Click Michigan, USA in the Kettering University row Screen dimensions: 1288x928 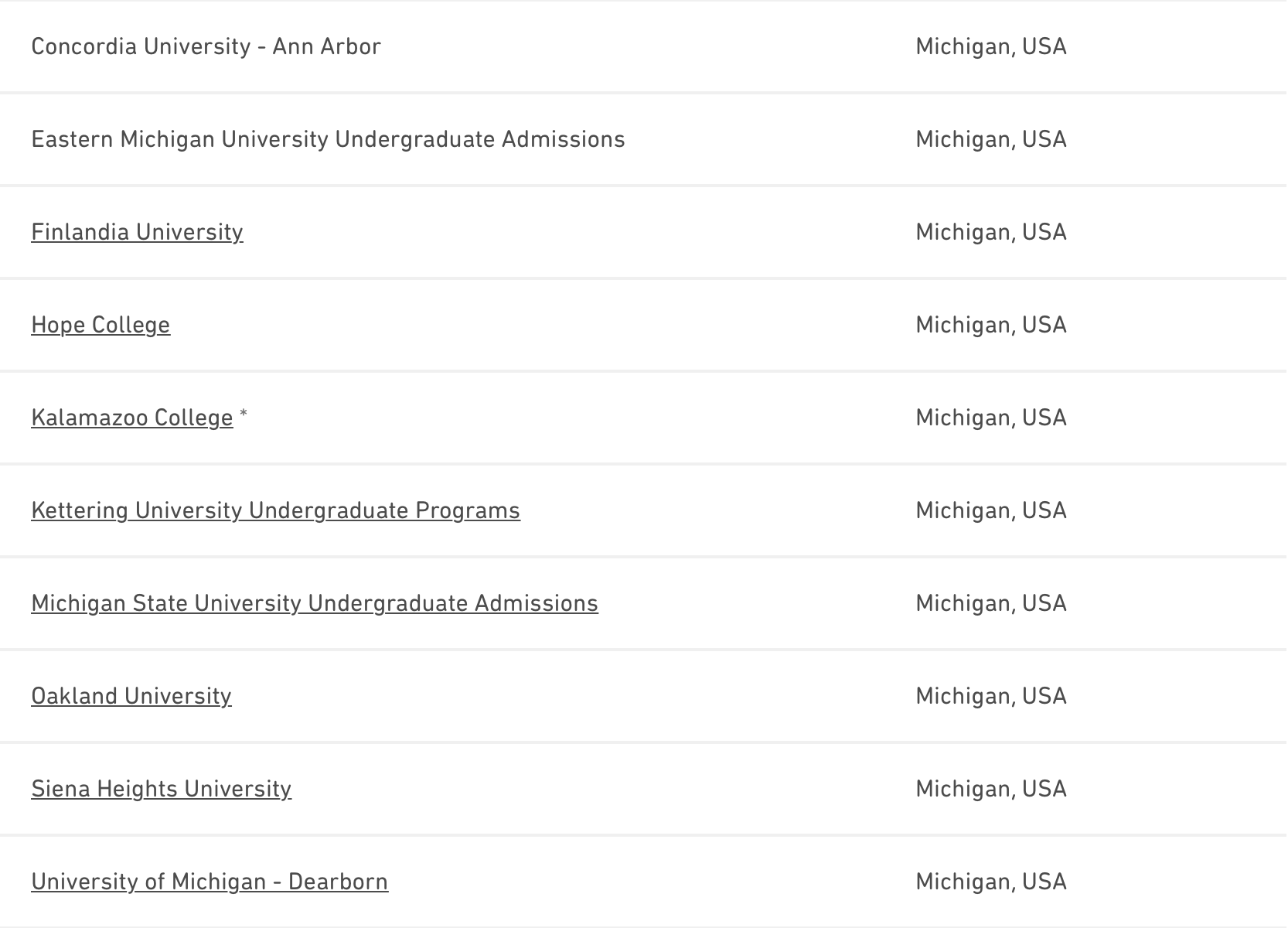pyautogui.click(x=990, y=510)
